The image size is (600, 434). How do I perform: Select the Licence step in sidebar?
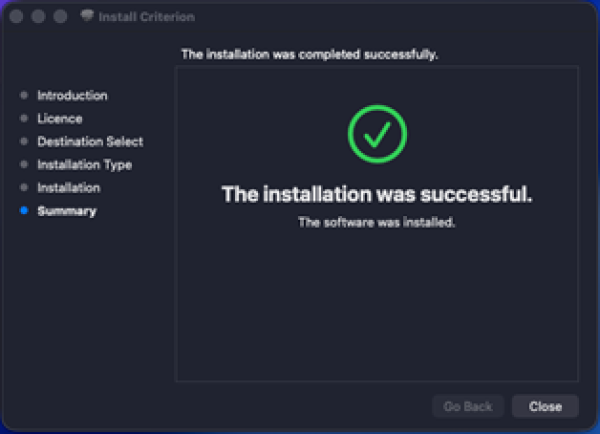(x=60, y=119)
